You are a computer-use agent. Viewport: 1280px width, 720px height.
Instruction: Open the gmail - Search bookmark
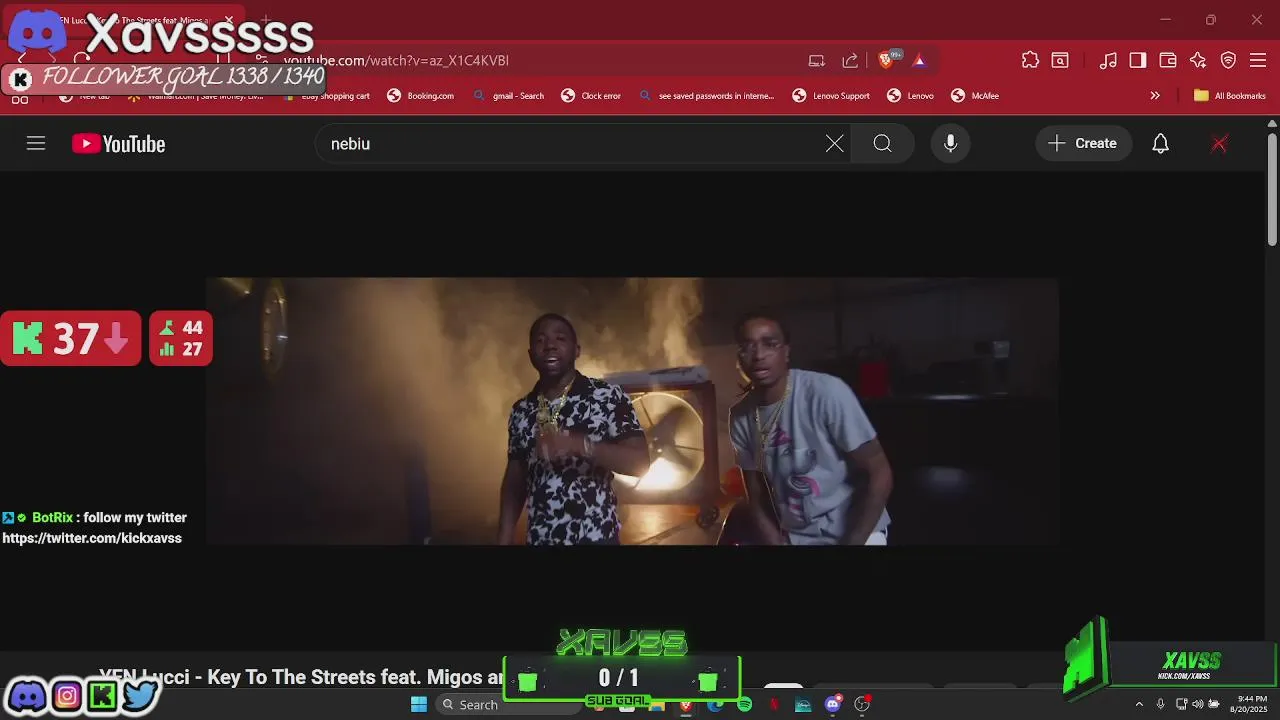tap(508, 96)
